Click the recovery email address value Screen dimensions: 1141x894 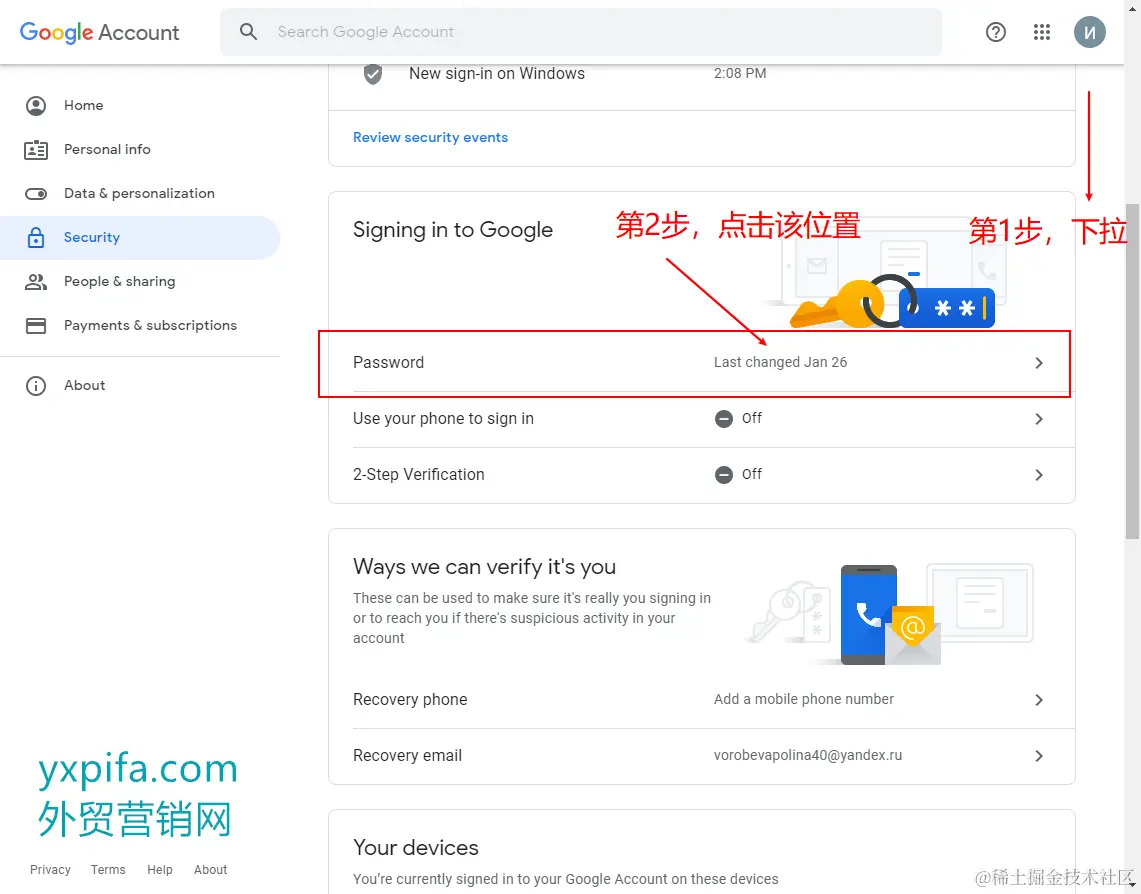pos(808,755)
